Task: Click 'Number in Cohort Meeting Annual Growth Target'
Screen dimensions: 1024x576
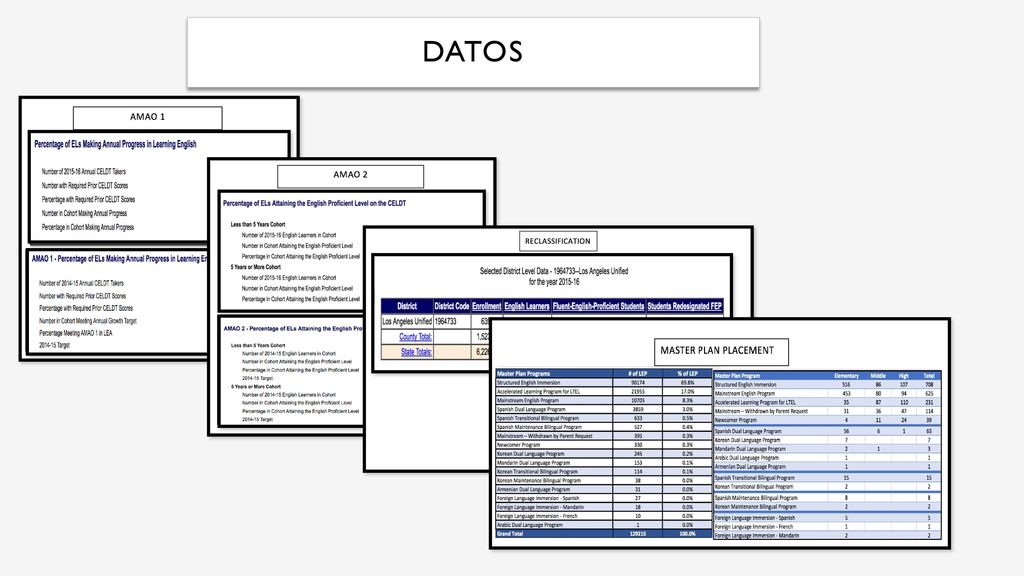Action: [x=88, y=321]
